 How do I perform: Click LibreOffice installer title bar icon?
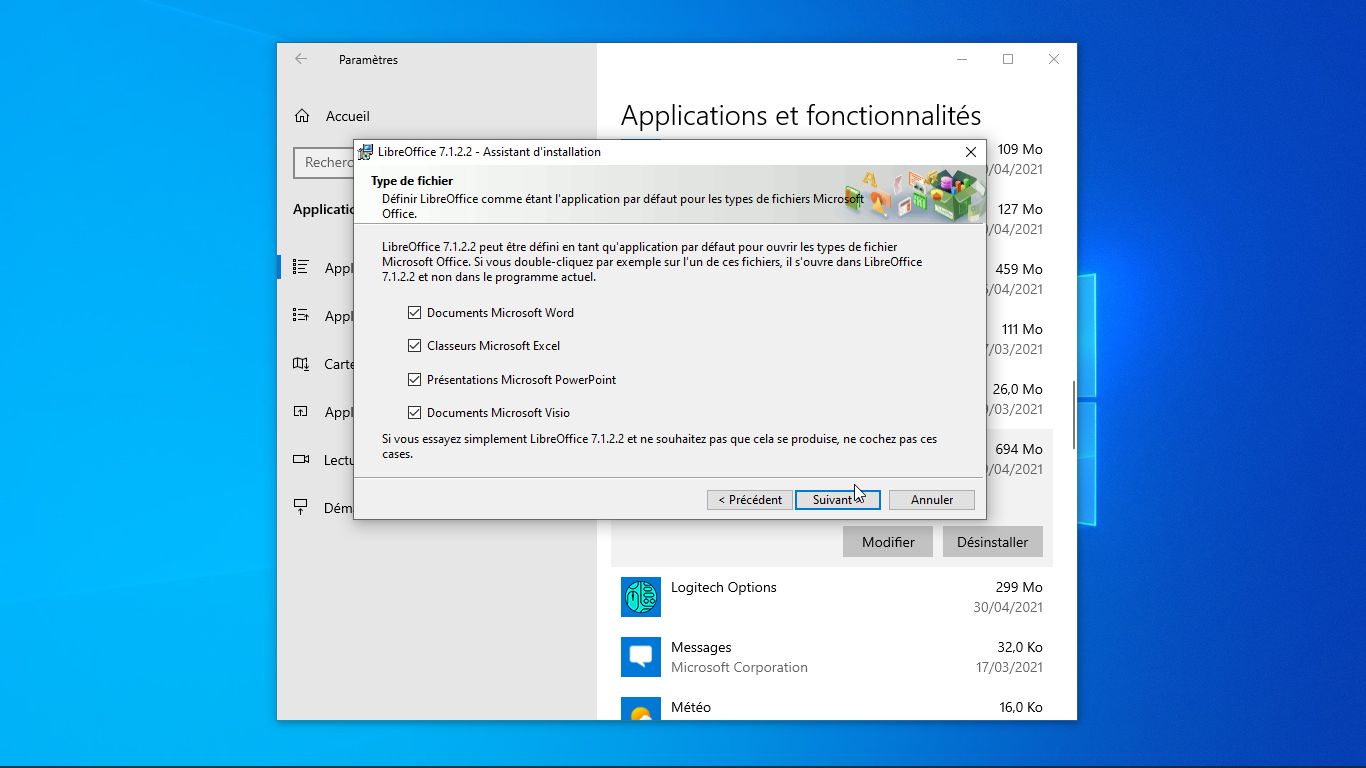click(x=366, y=152)
